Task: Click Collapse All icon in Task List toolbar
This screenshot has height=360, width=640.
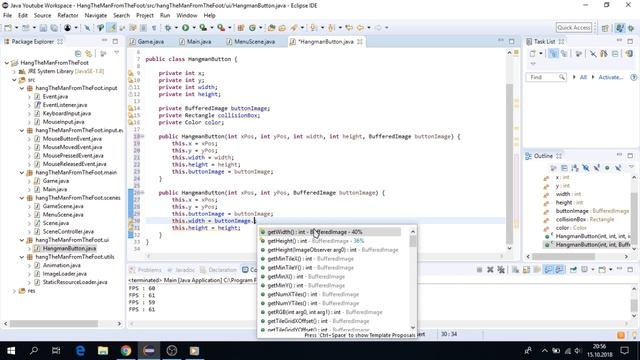Action: pyautogui.click(x=615, y=53)
